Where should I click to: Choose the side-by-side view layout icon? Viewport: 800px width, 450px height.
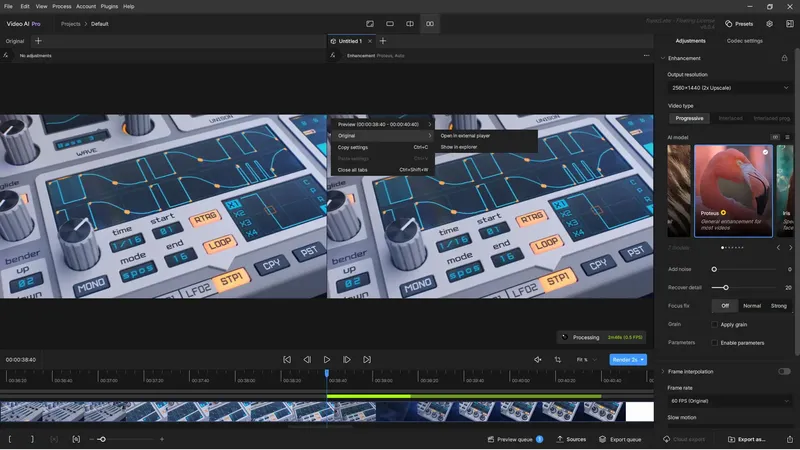click(430, 24)
